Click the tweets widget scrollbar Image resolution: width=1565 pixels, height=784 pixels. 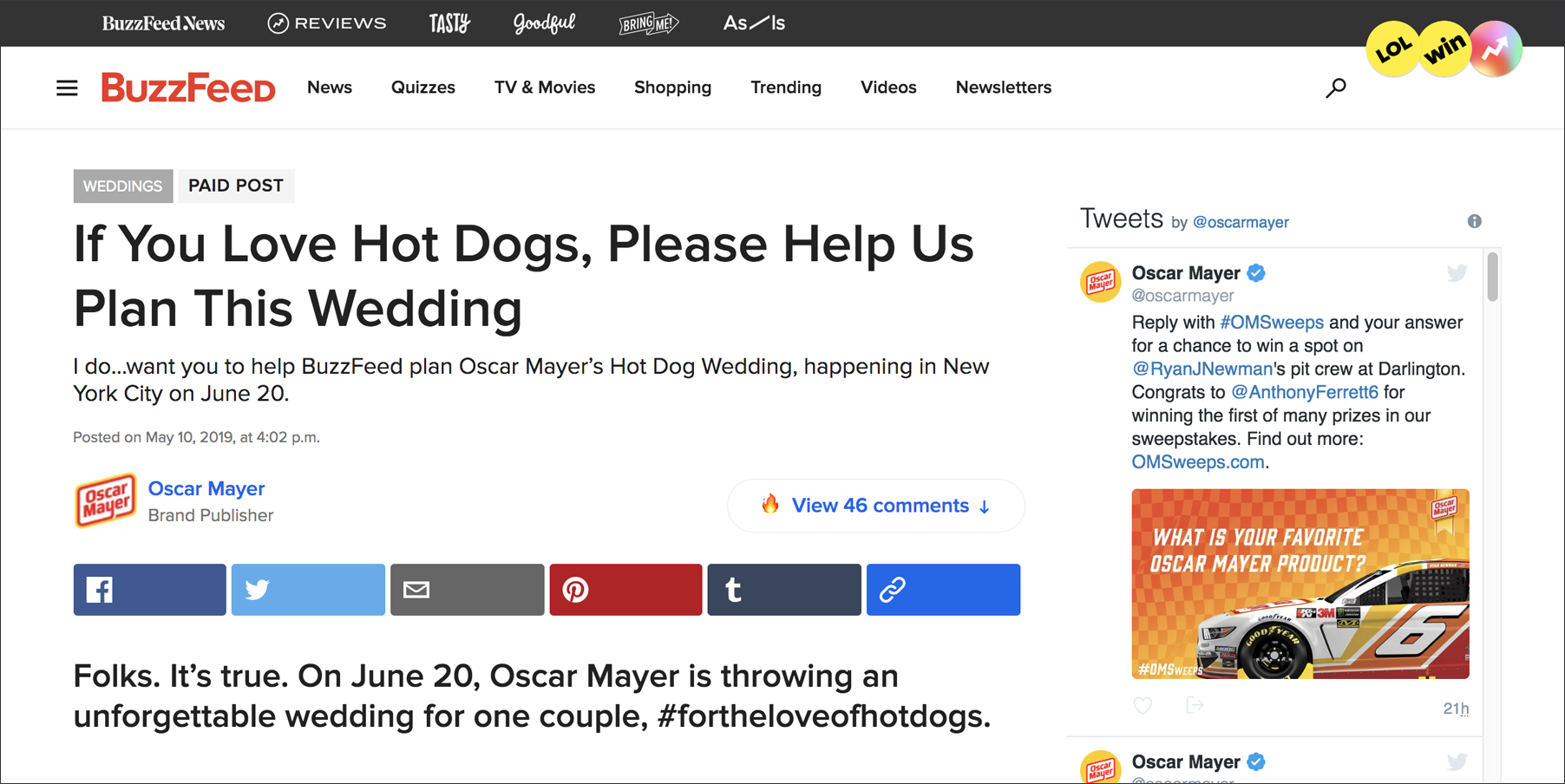coord(1492,277)
